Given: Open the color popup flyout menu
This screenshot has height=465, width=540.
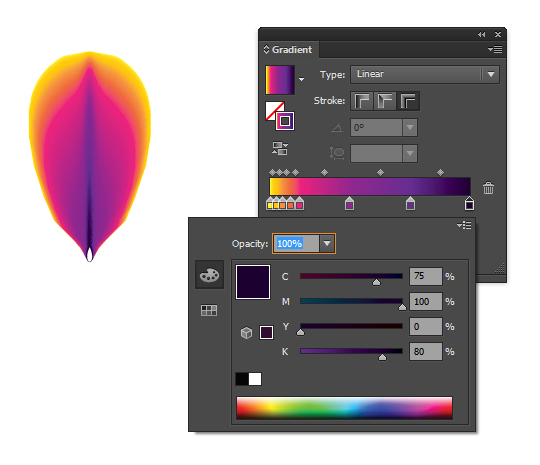Looking at the screenshot, I should [464, 225].
